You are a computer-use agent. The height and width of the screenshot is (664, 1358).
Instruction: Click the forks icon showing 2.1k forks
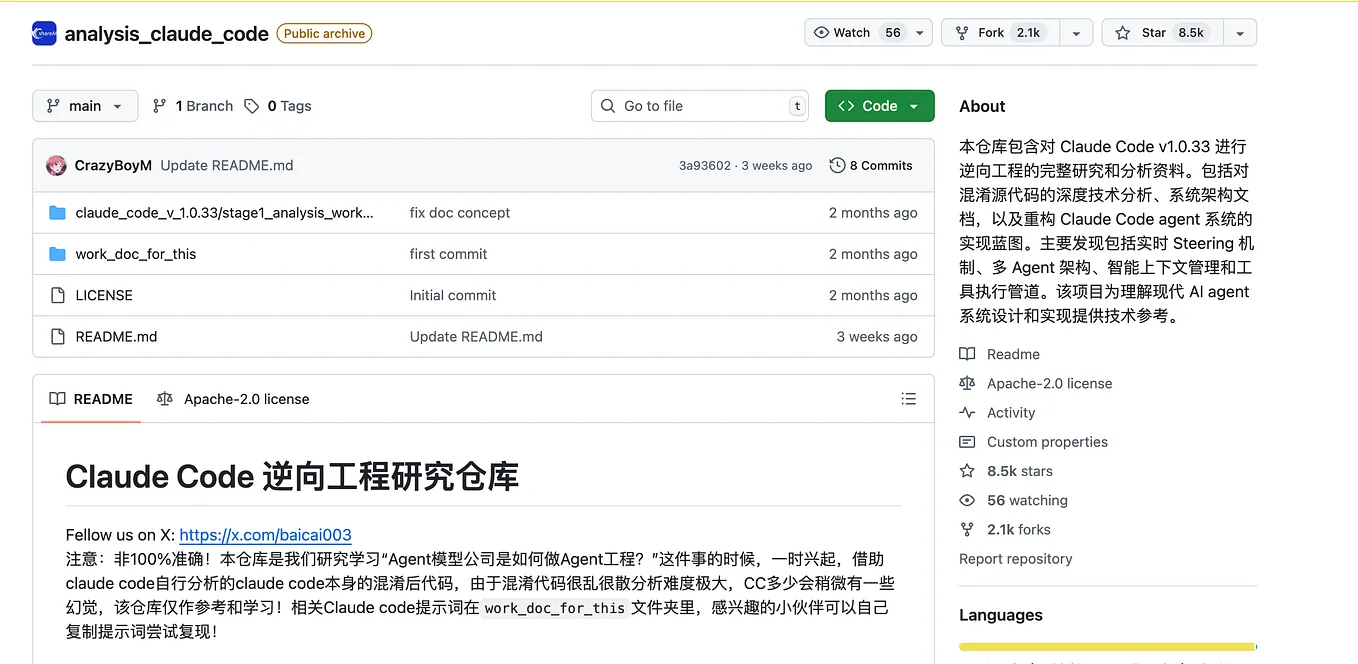pyautogui.click(x=967, y=529)
